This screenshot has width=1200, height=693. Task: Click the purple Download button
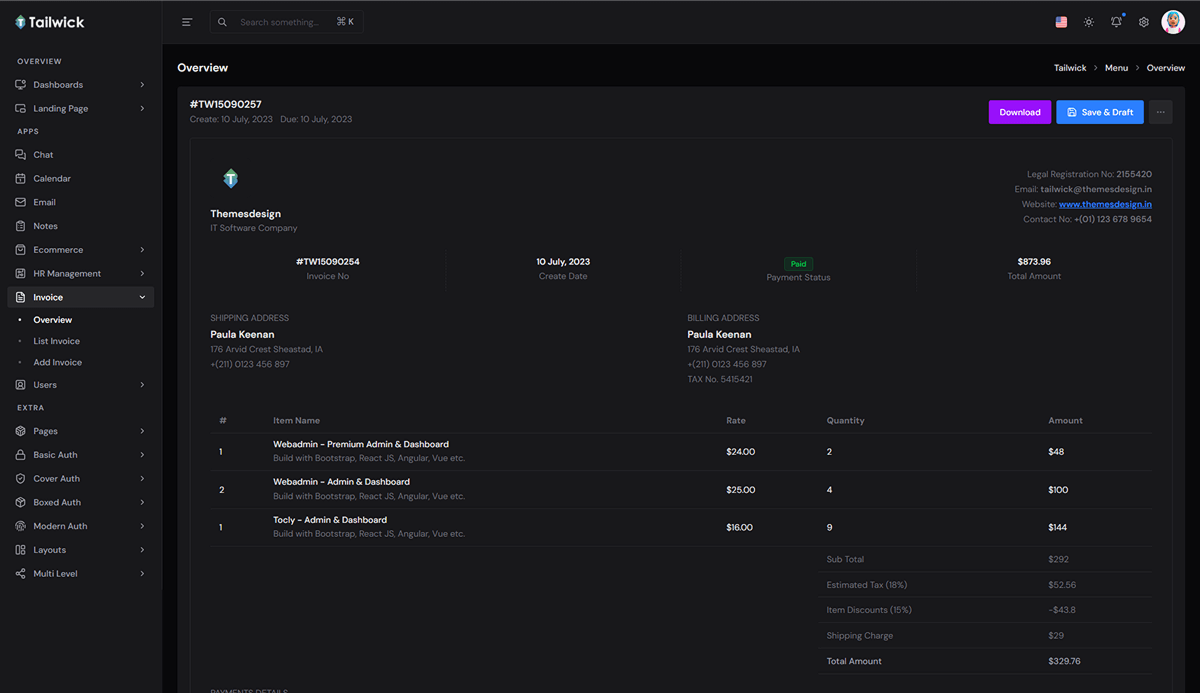point(1019,112)
